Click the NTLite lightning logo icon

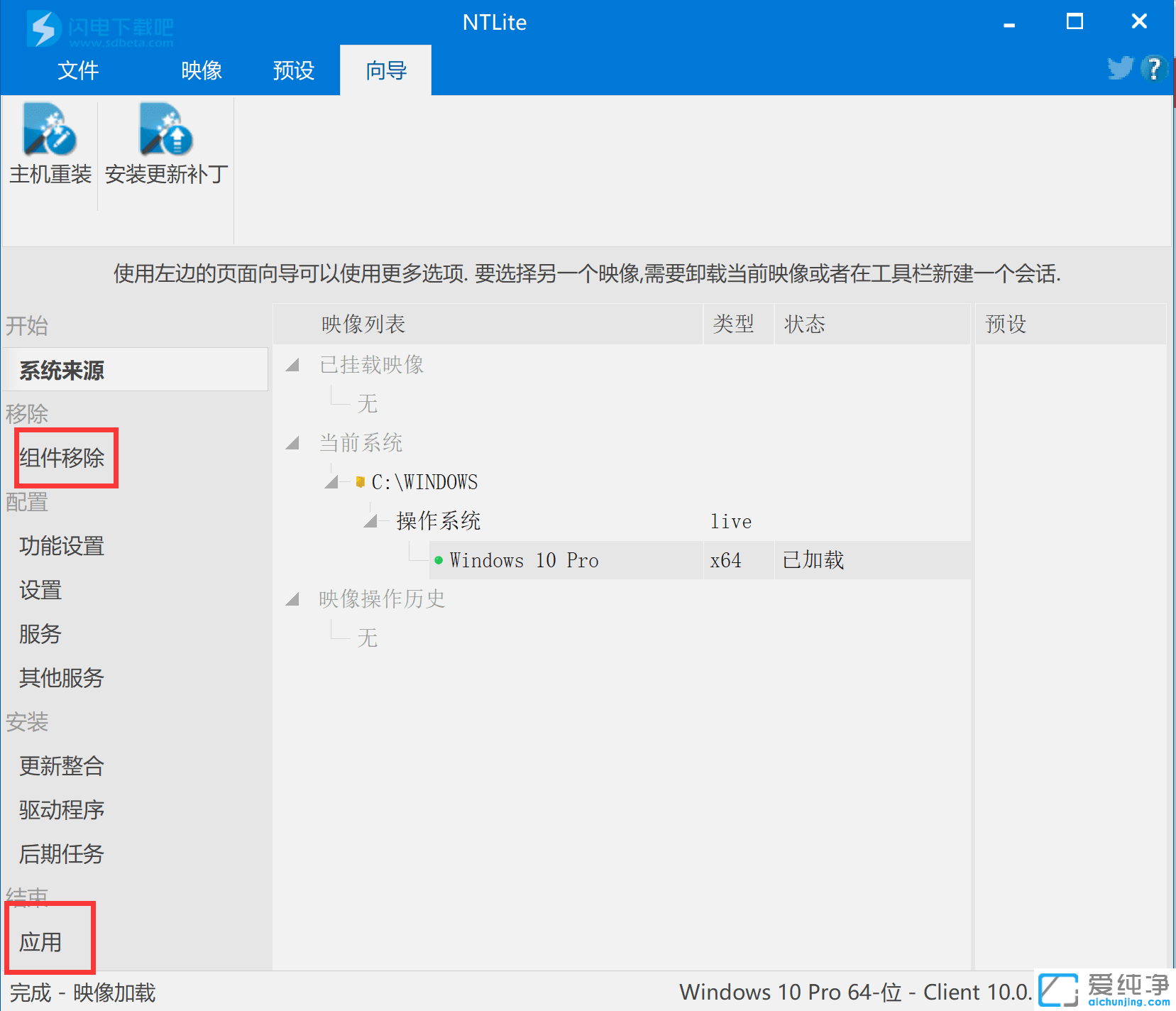point(43,28)
